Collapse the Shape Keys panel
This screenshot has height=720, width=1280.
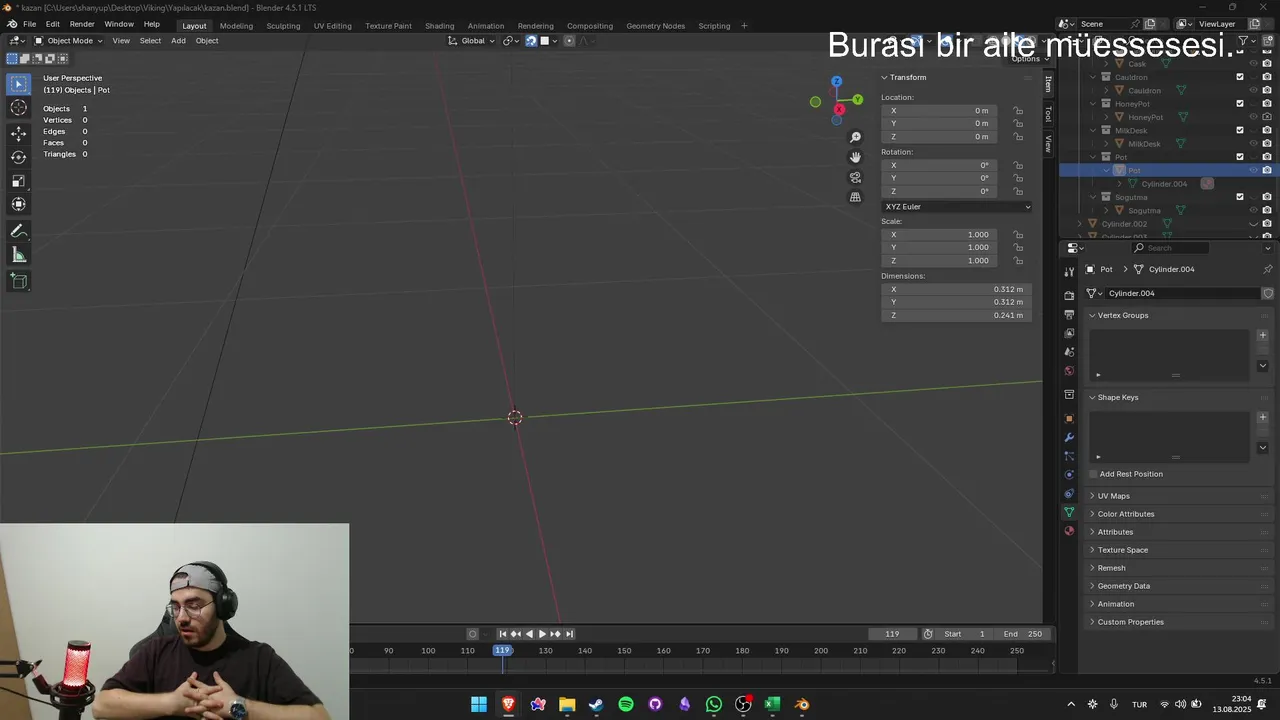pos(1117,397)
